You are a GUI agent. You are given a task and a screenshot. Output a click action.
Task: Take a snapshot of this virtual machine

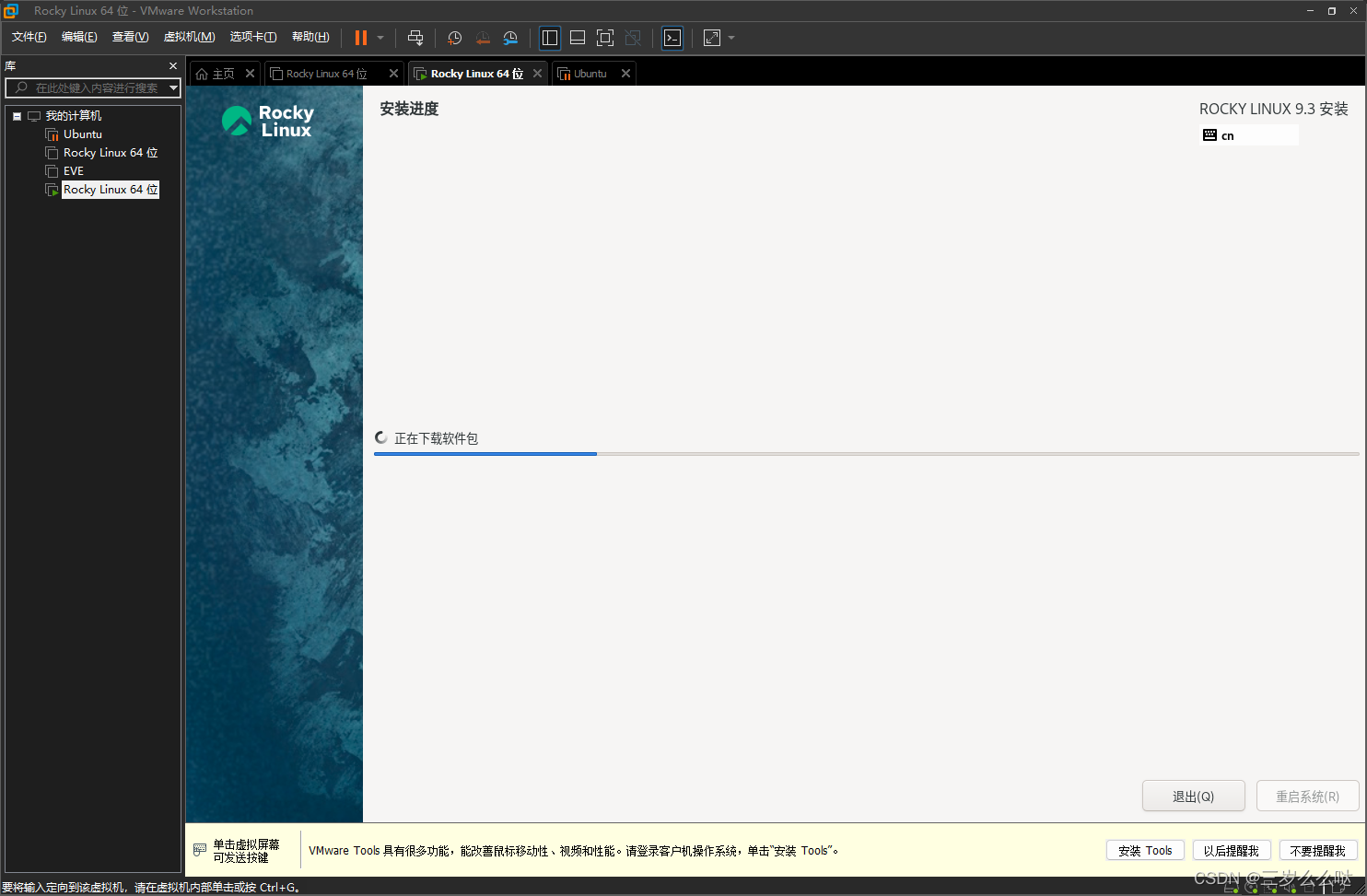[x=454, y=38]
